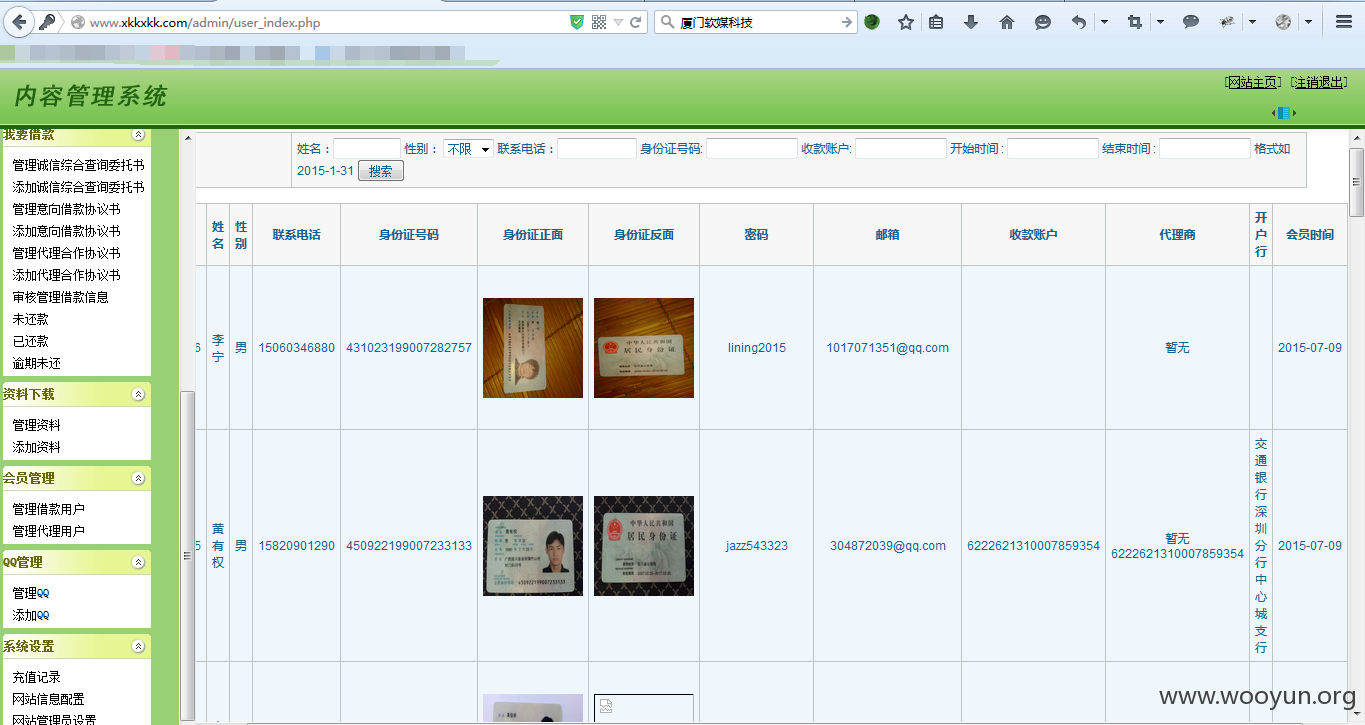Click the green round extension icon
Screen dimensions: 1365x725
(872, 22)
